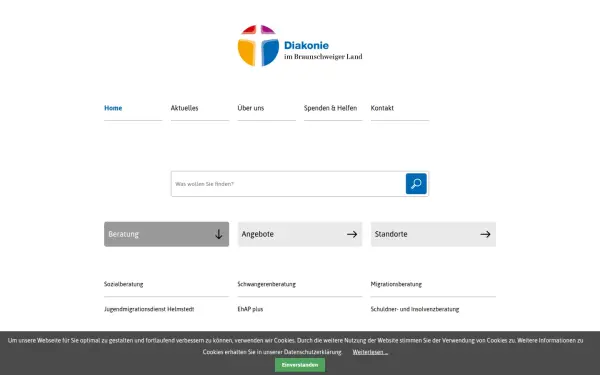Open Jugendmigrationsdienst Helmstedt
This screenshot has height=375, width=600.
click(149, 309)
